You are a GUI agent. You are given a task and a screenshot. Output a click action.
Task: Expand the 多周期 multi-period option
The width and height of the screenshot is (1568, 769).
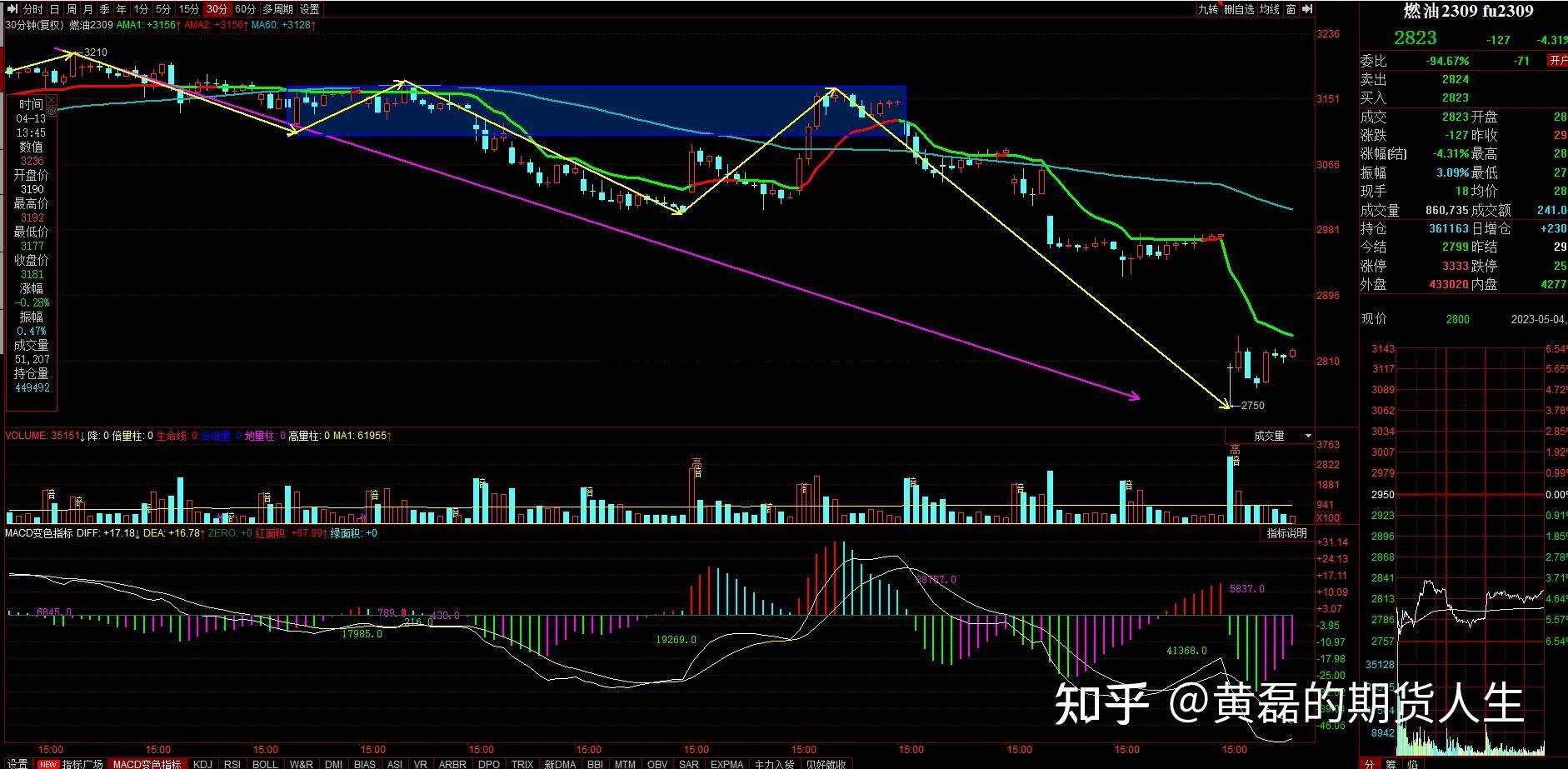tap(277, 9)
